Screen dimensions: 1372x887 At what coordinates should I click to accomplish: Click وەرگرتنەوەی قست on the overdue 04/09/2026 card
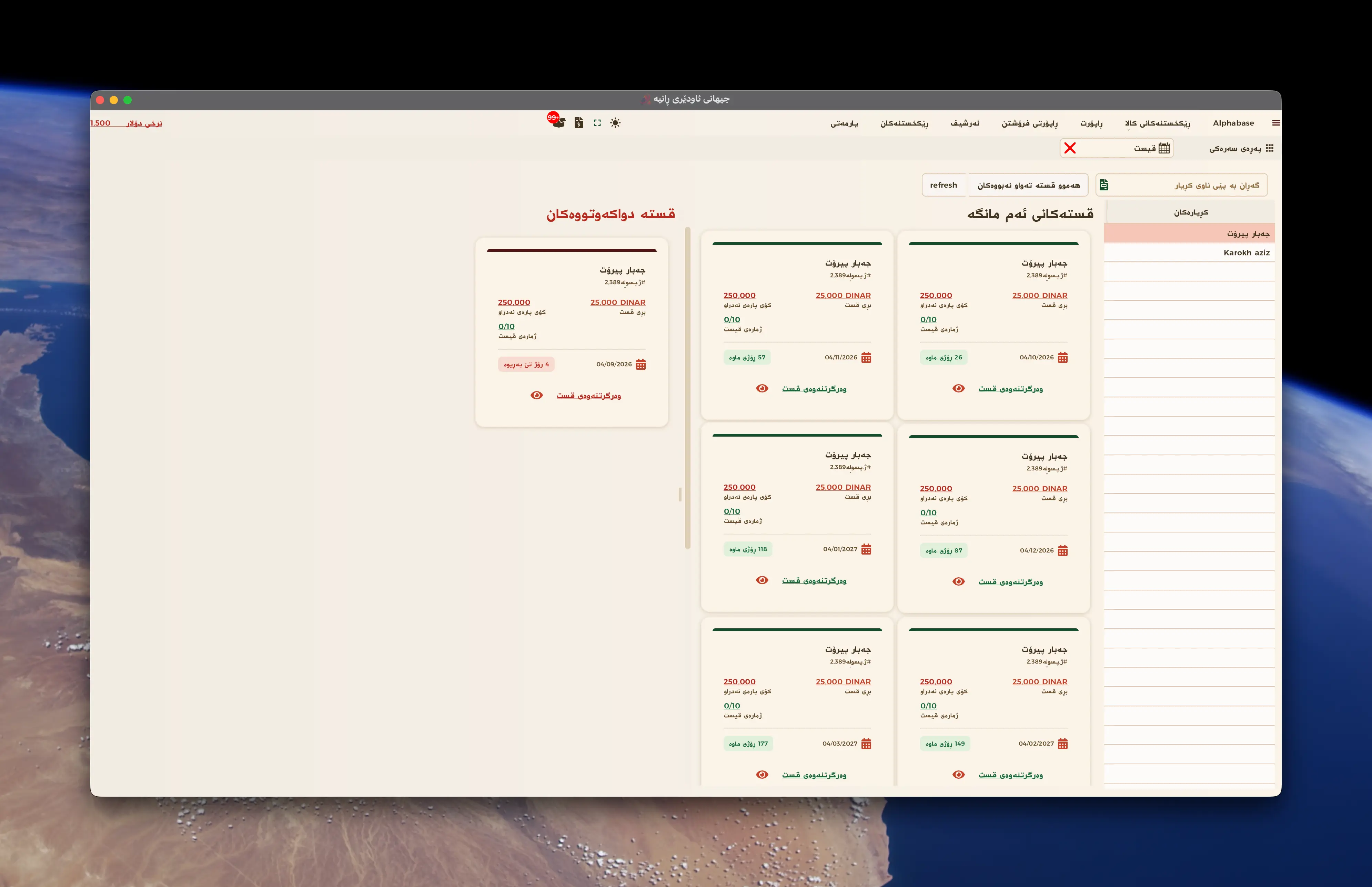[x=588, y=396]
